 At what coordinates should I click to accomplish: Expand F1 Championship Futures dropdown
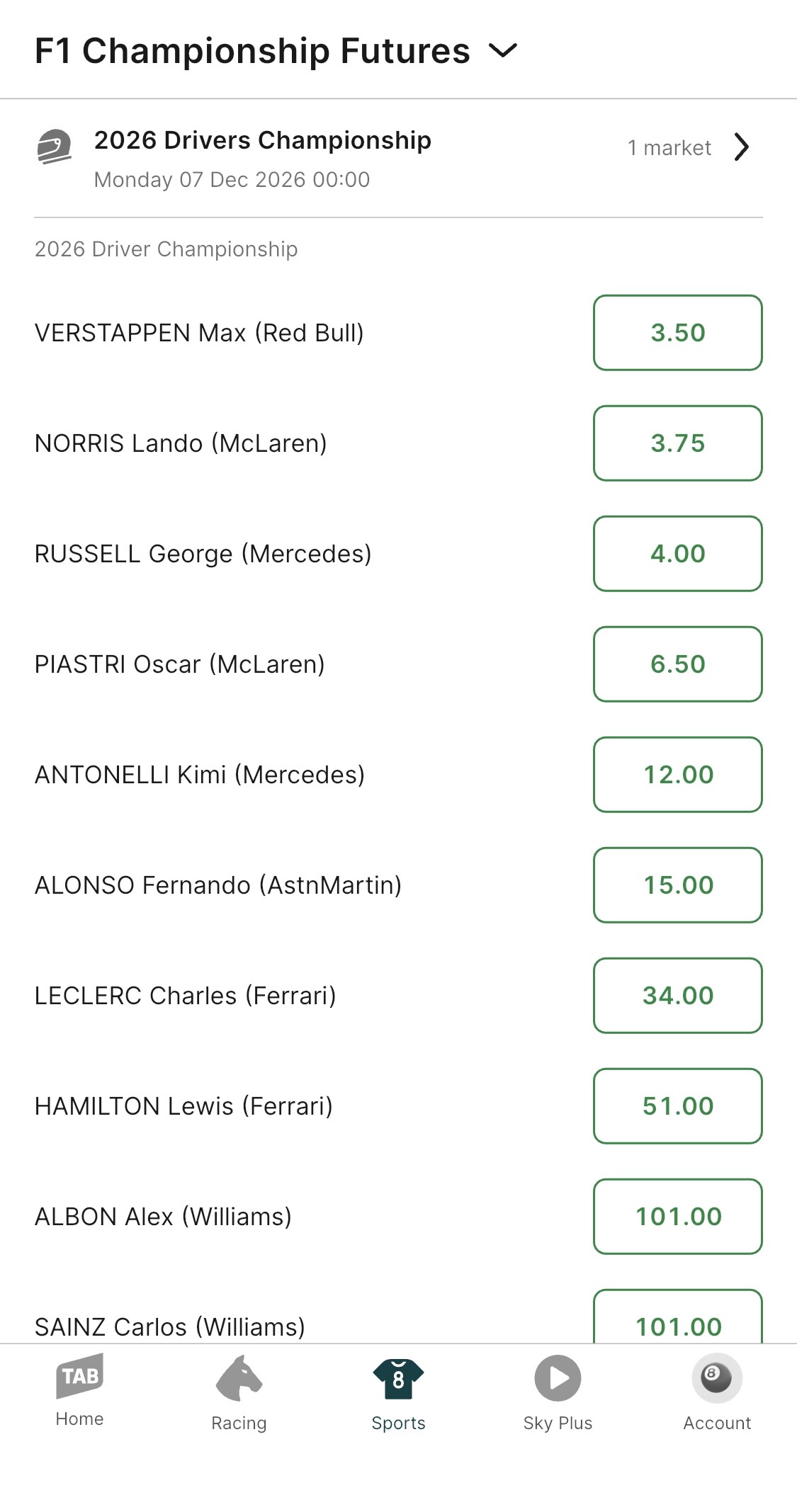503,51
